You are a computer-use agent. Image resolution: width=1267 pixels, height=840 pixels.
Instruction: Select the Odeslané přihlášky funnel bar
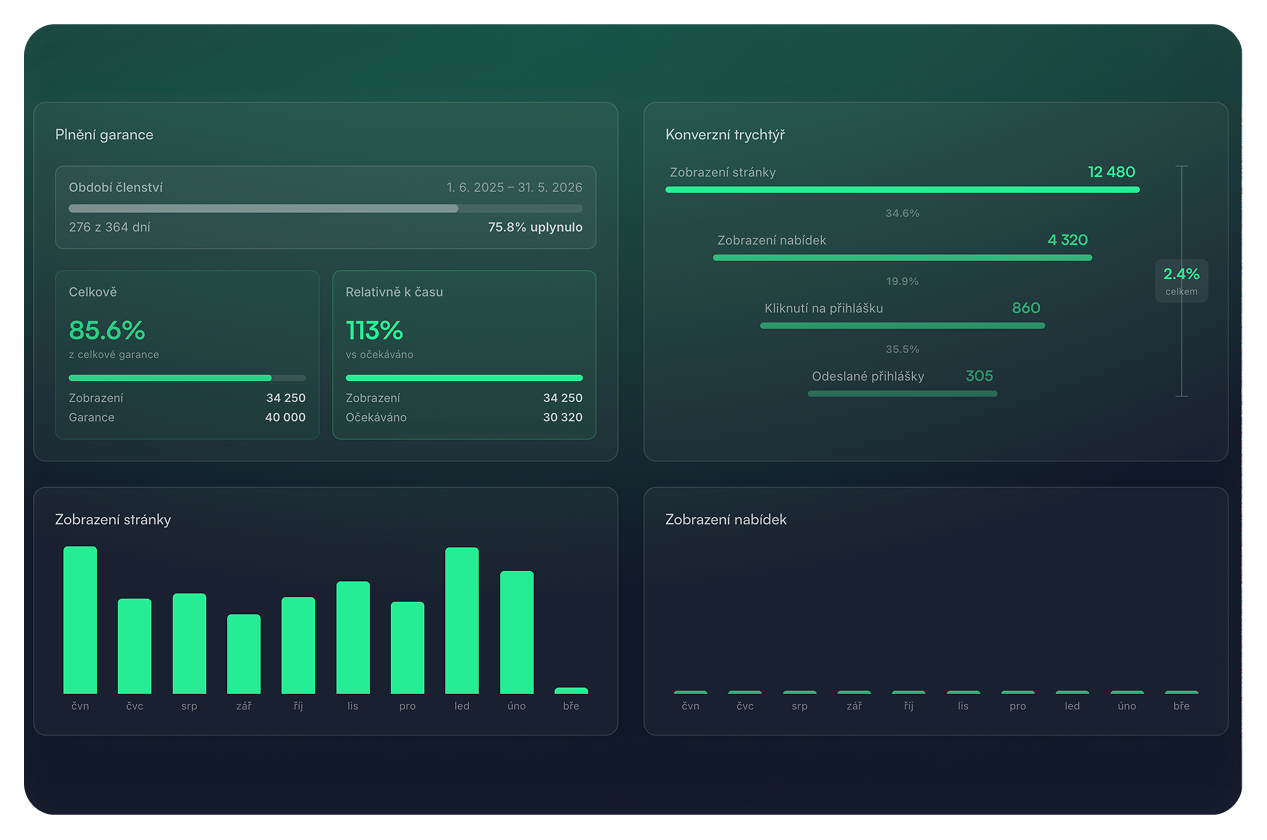[x=902, y=393]
